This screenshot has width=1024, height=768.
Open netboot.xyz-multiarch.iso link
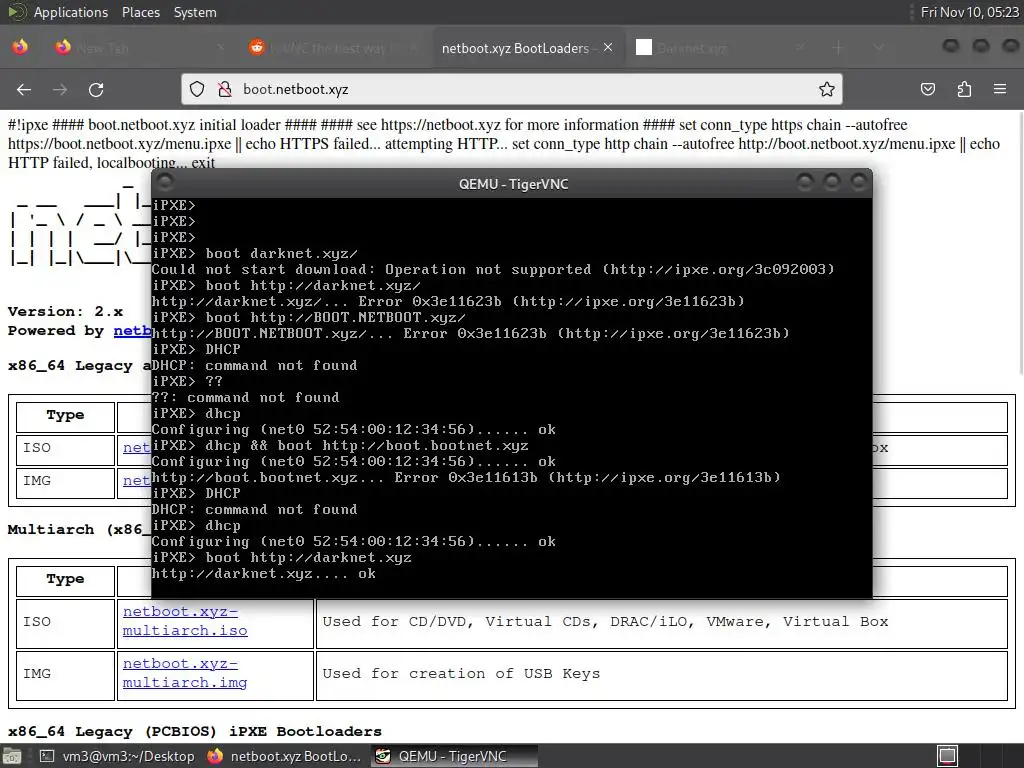(185, 621)
